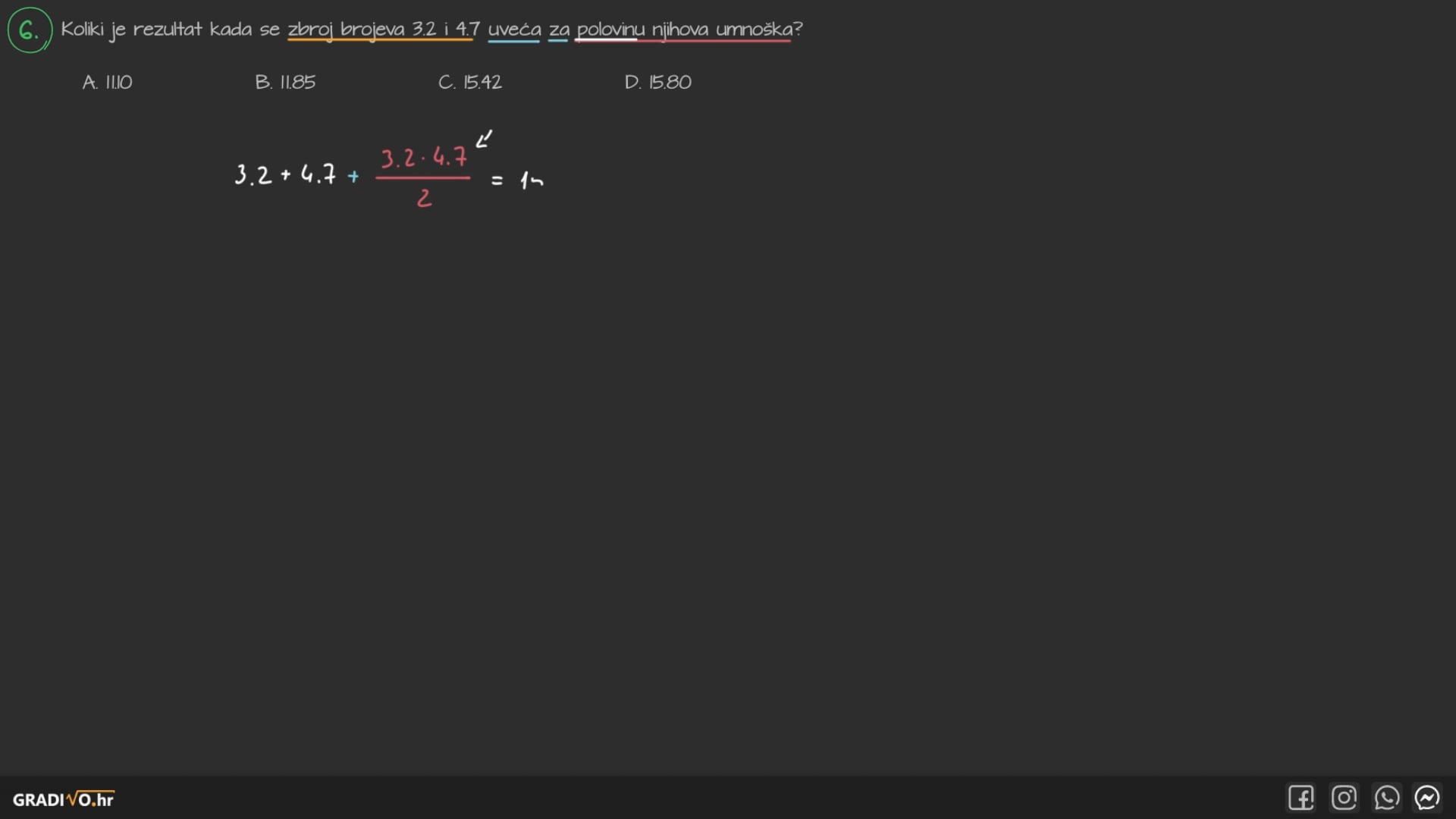Click the red numerator 3.2 · 4.7
Viewport: 1456px width, 819px height.
coord(423,158)
